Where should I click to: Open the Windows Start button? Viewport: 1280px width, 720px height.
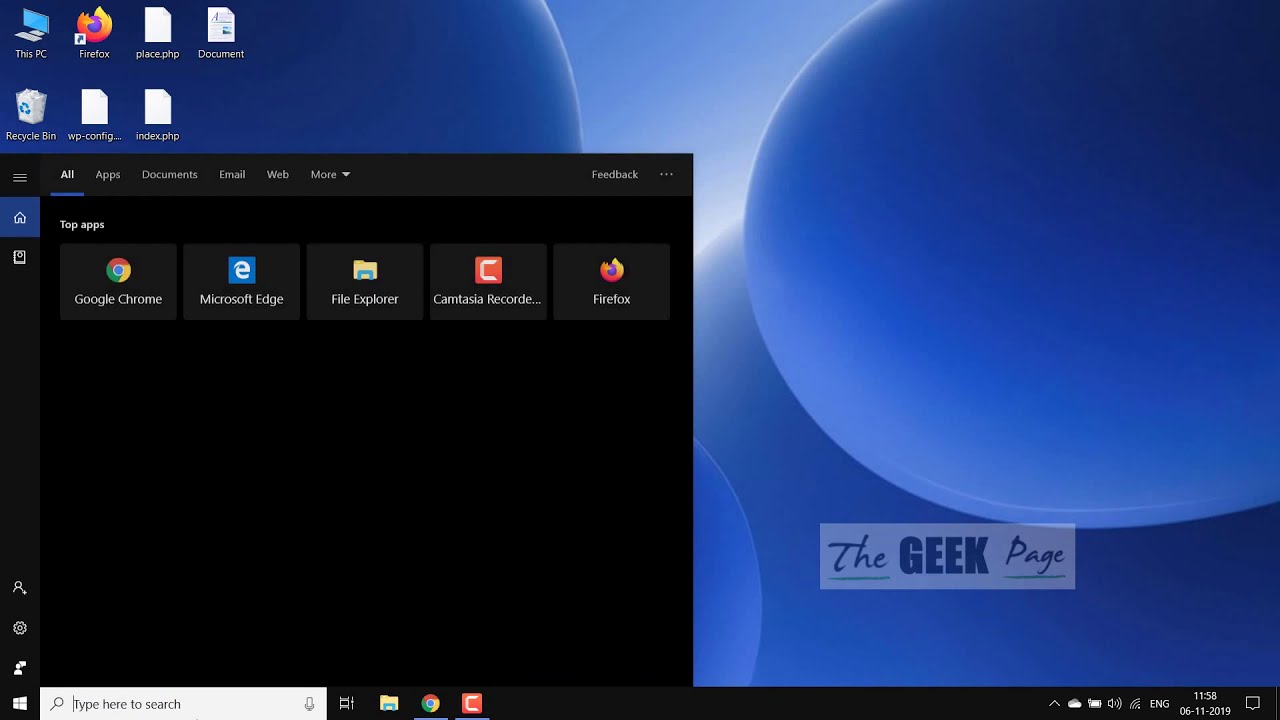tap(20, 704)
